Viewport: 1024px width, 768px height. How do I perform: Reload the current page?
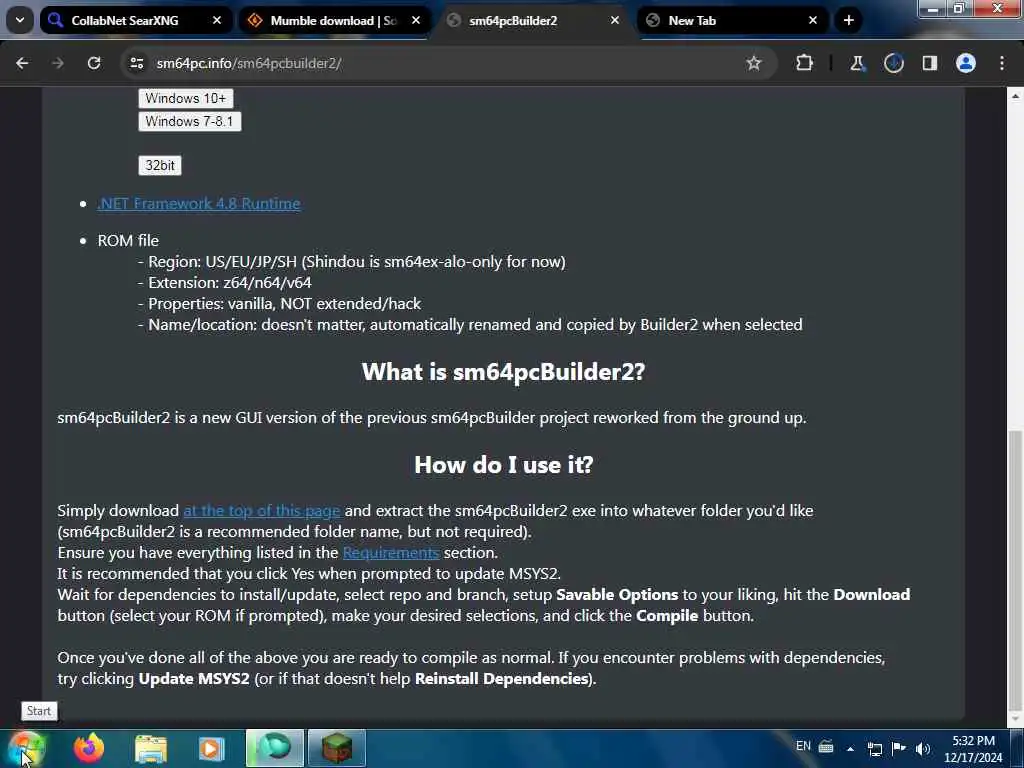(x=94, y=63)
